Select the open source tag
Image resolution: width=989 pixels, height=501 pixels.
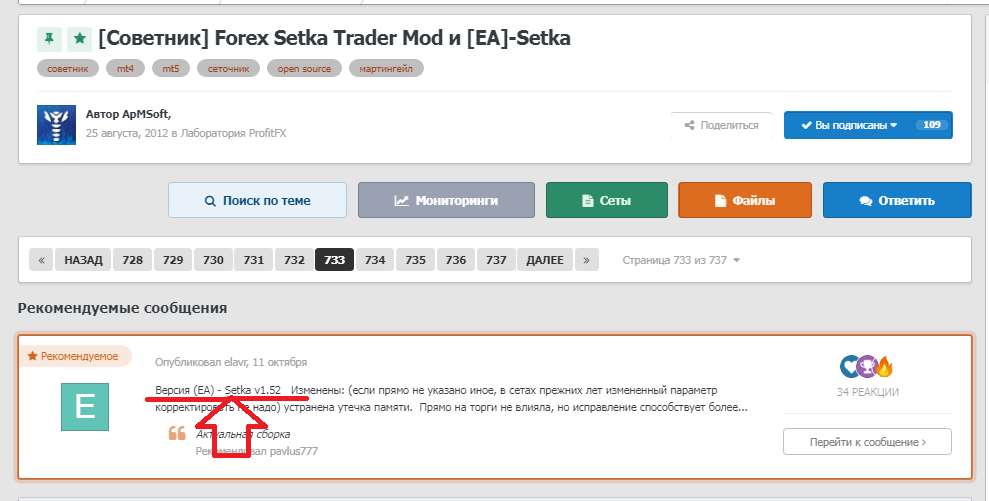(304, 68)
